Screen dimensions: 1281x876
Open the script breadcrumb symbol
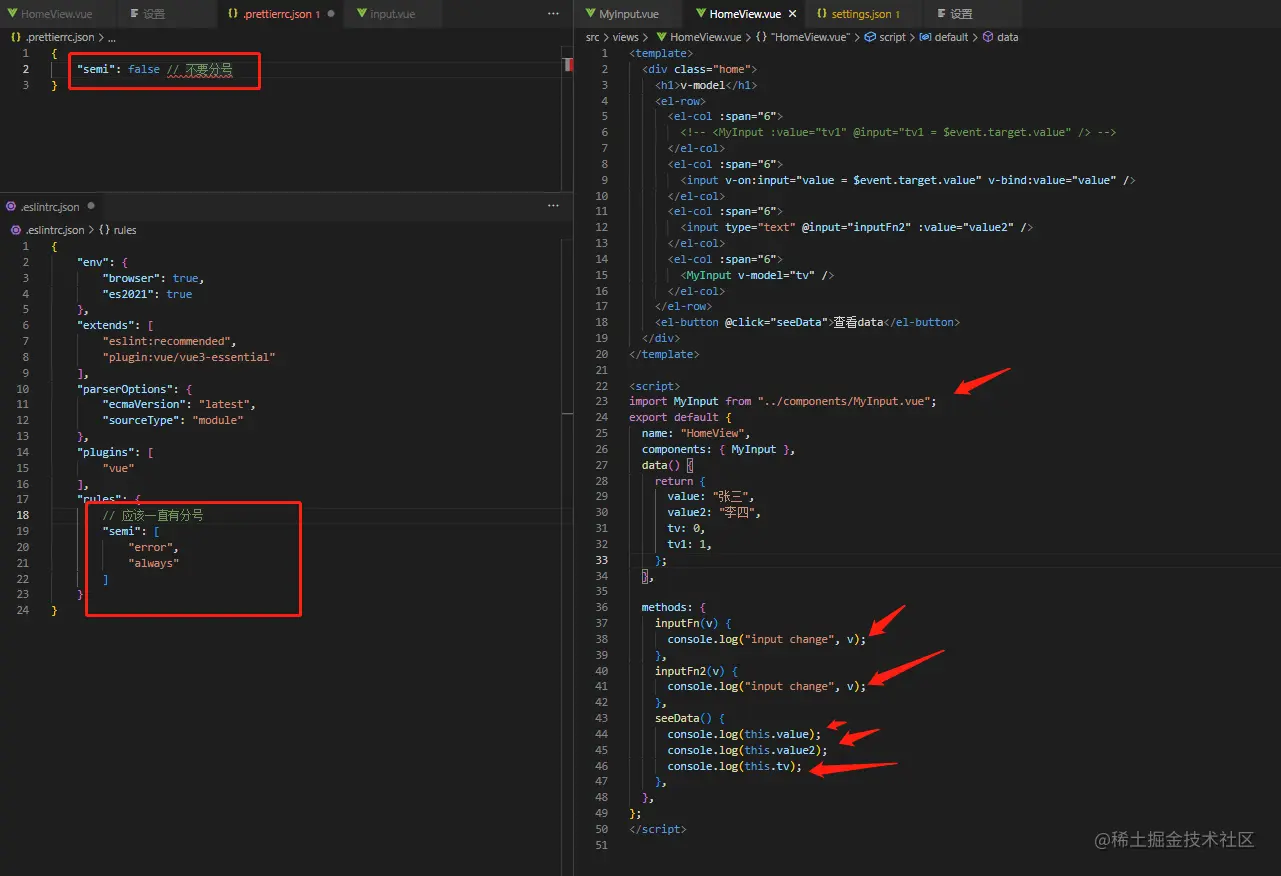pos(885,37)
